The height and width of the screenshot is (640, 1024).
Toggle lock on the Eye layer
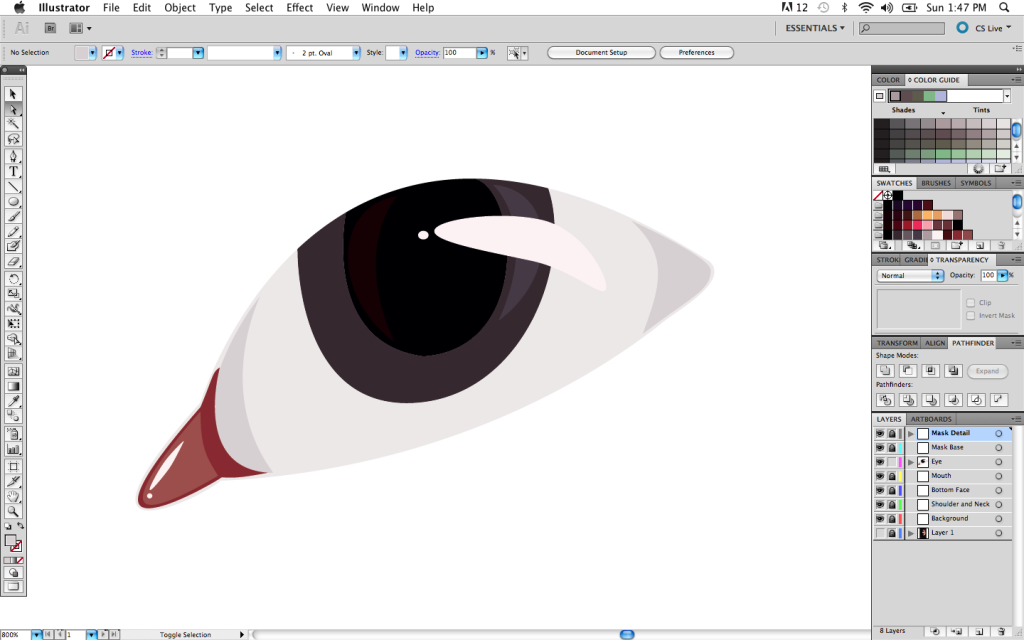pos(891,462)
